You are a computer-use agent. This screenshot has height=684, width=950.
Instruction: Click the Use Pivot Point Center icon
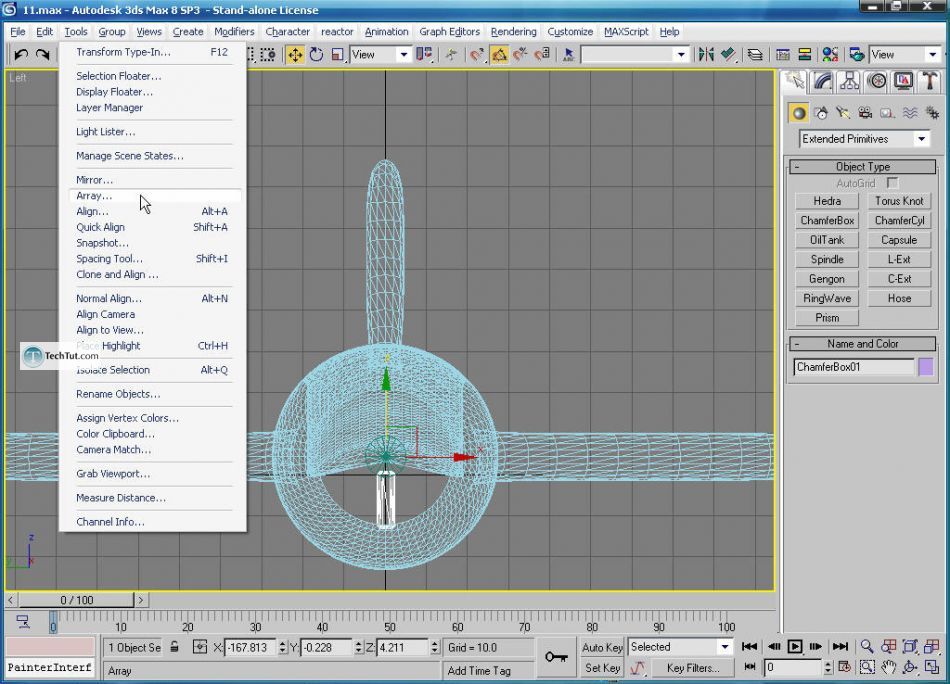(x=425, y=55)
